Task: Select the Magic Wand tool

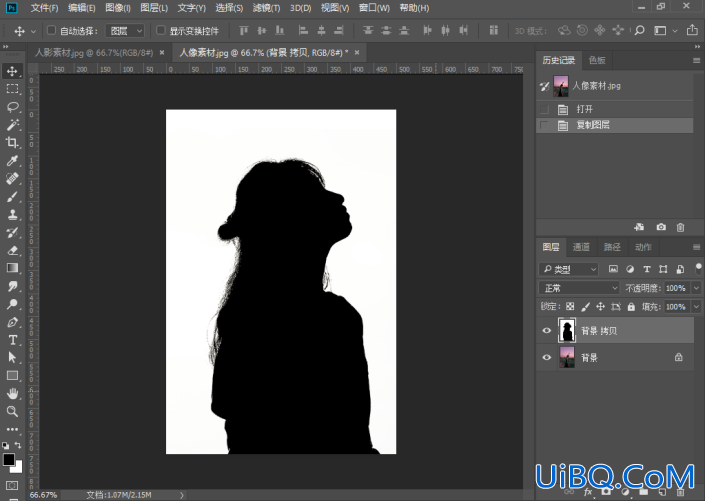Action: (12, 125)
